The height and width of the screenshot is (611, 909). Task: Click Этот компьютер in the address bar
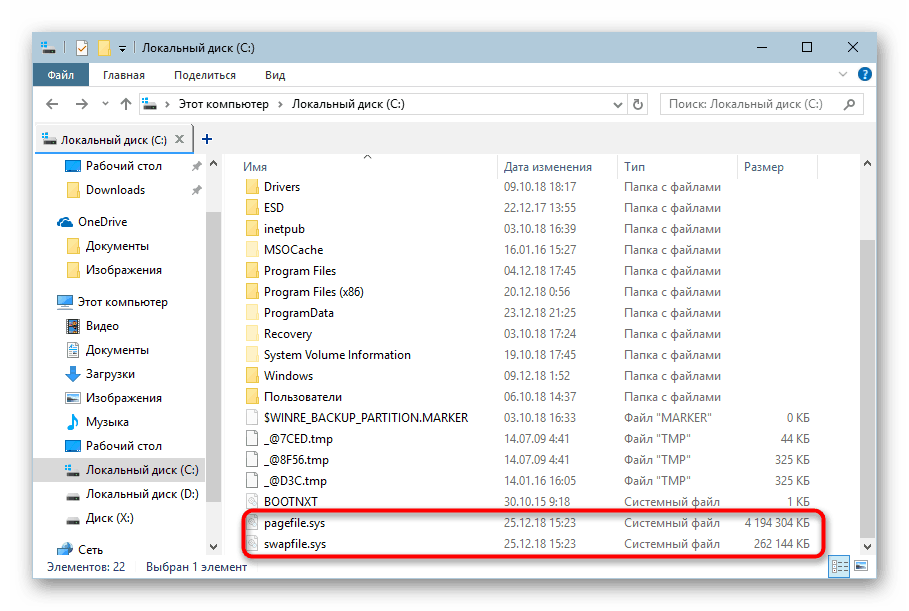[223, 104]
